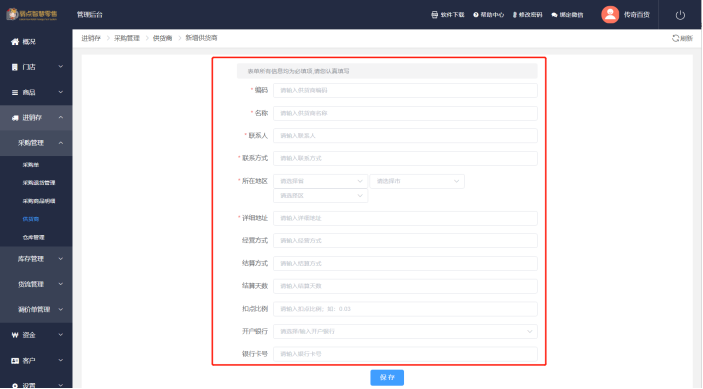Open 仓库管理 in the sidebar
The width and height of the screenshot is (703, 389).
34,238
